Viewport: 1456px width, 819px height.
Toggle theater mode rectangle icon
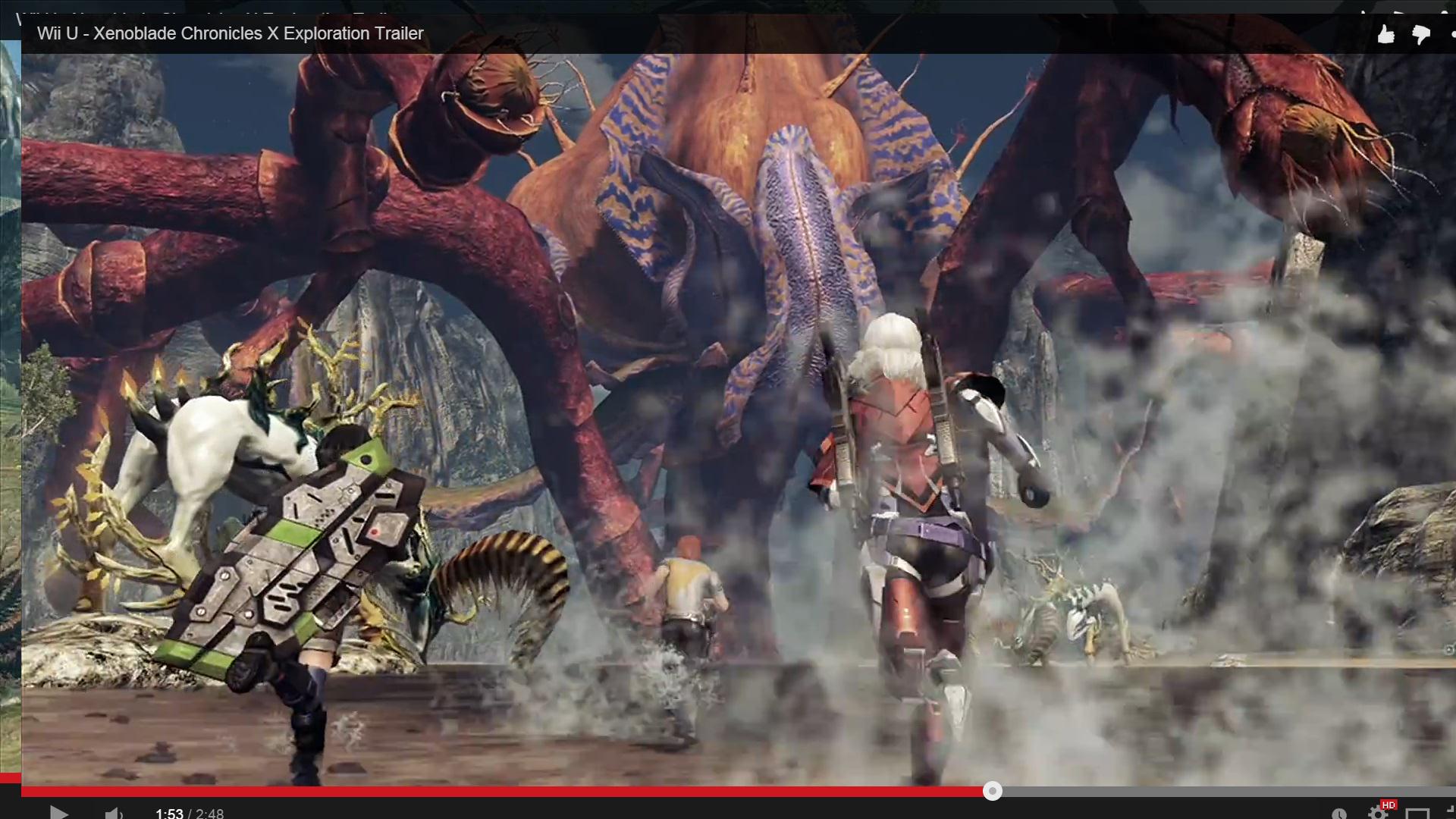(x=1417, y=814)
